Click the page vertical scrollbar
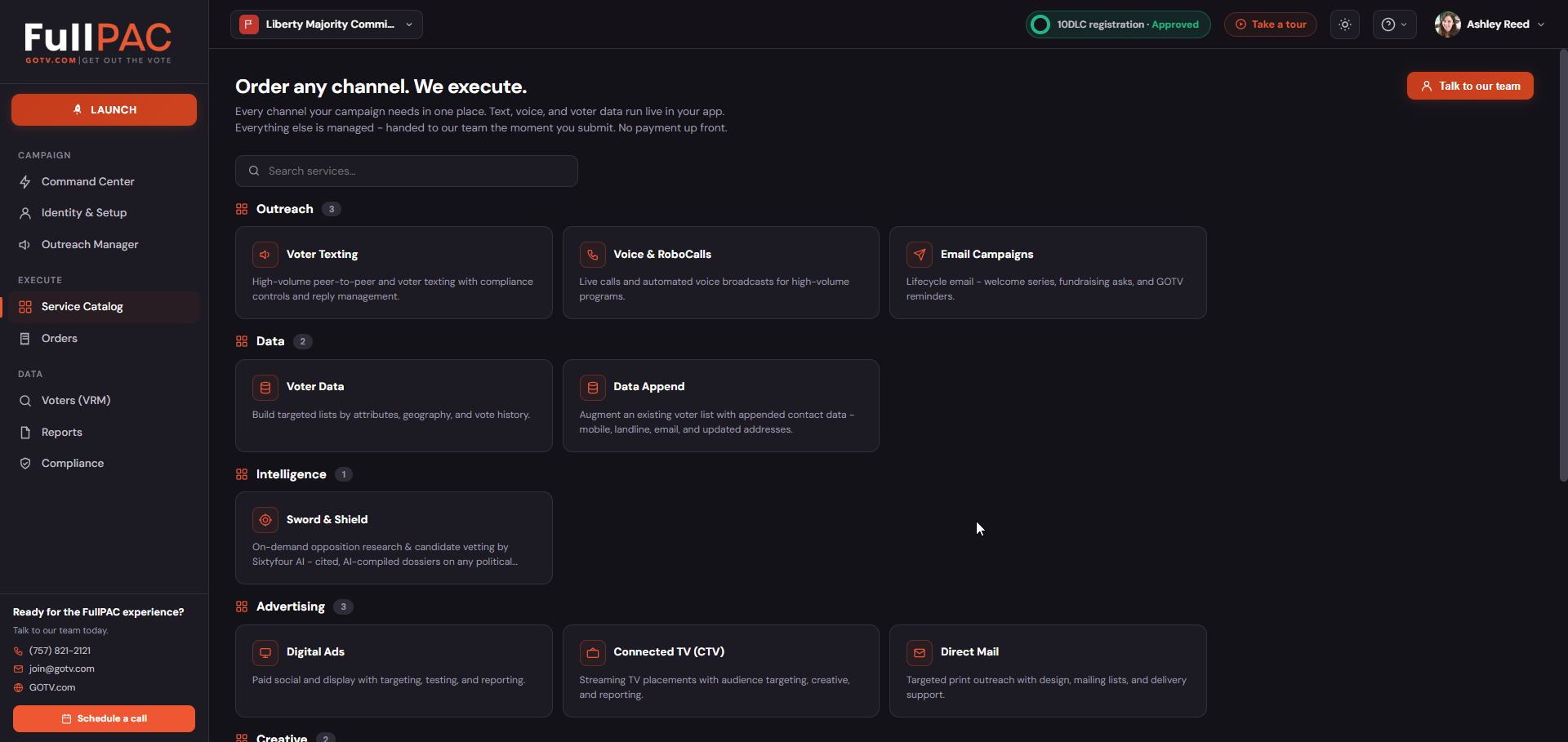The width and height of the screenshot is (1568, 742). (x=1563, y=265)
